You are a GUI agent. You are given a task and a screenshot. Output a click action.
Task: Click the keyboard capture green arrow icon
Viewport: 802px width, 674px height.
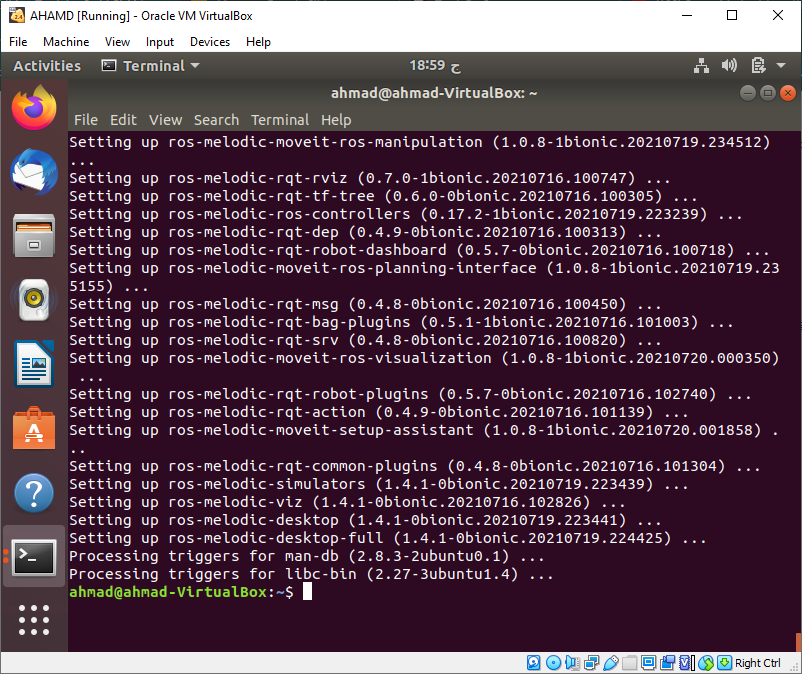[724, 663]
